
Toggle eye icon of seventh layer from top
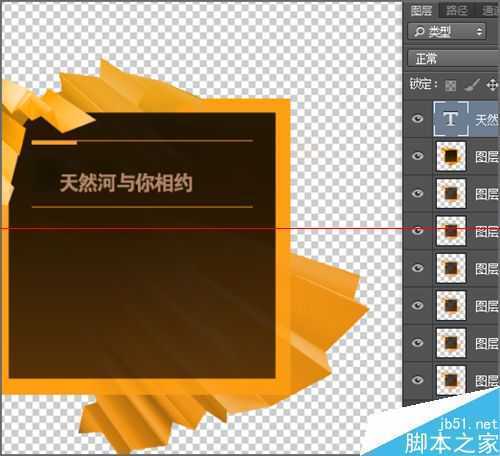pyautogui.click(x=418, y=343)
